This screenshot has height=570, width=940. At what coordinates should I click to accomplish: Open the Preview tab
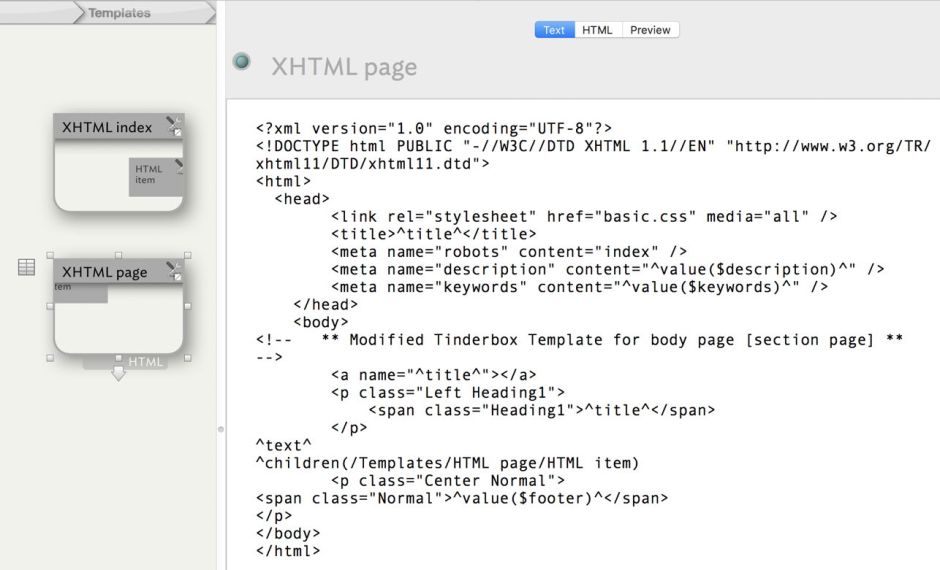[x=650, y=30]
